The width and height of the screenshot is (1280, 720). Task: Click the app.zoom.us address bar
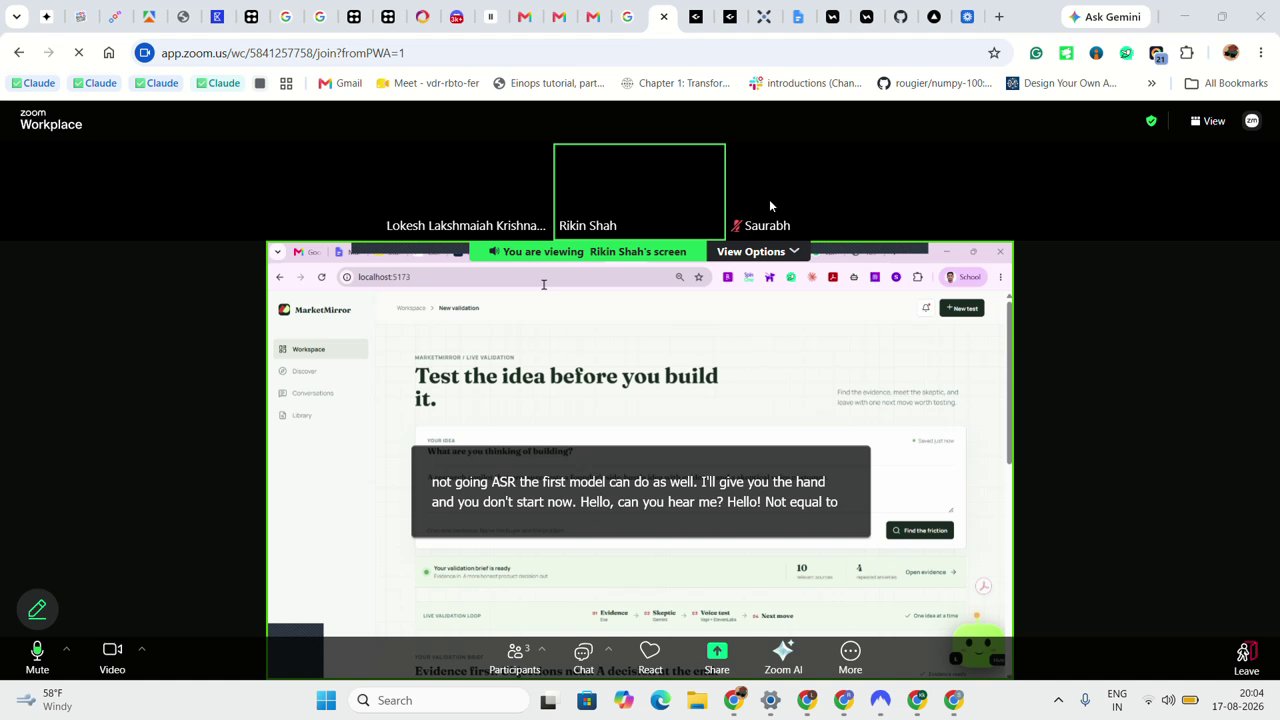[564, 53]
